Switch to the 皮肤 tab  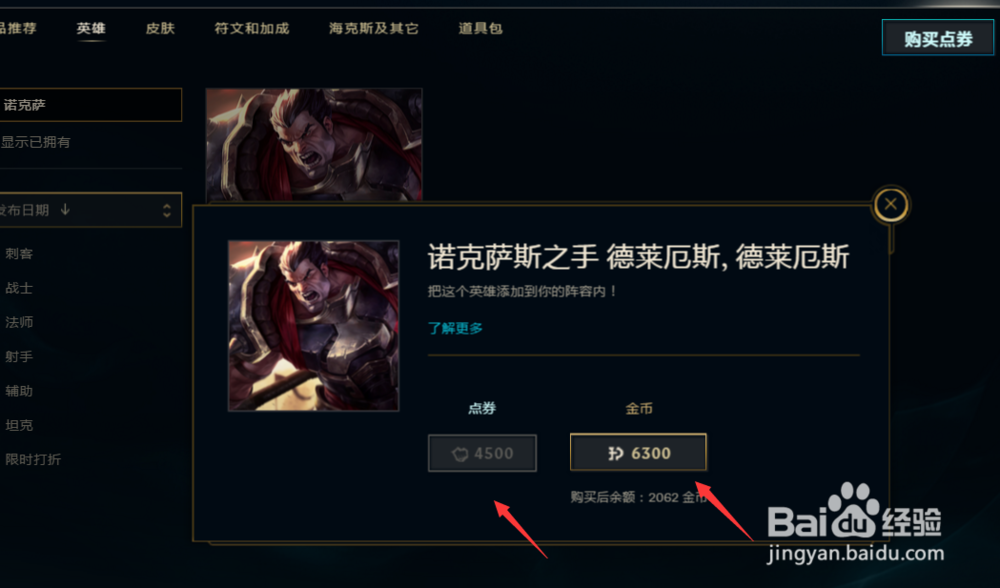pyautogui.click(x=160, y=28)
